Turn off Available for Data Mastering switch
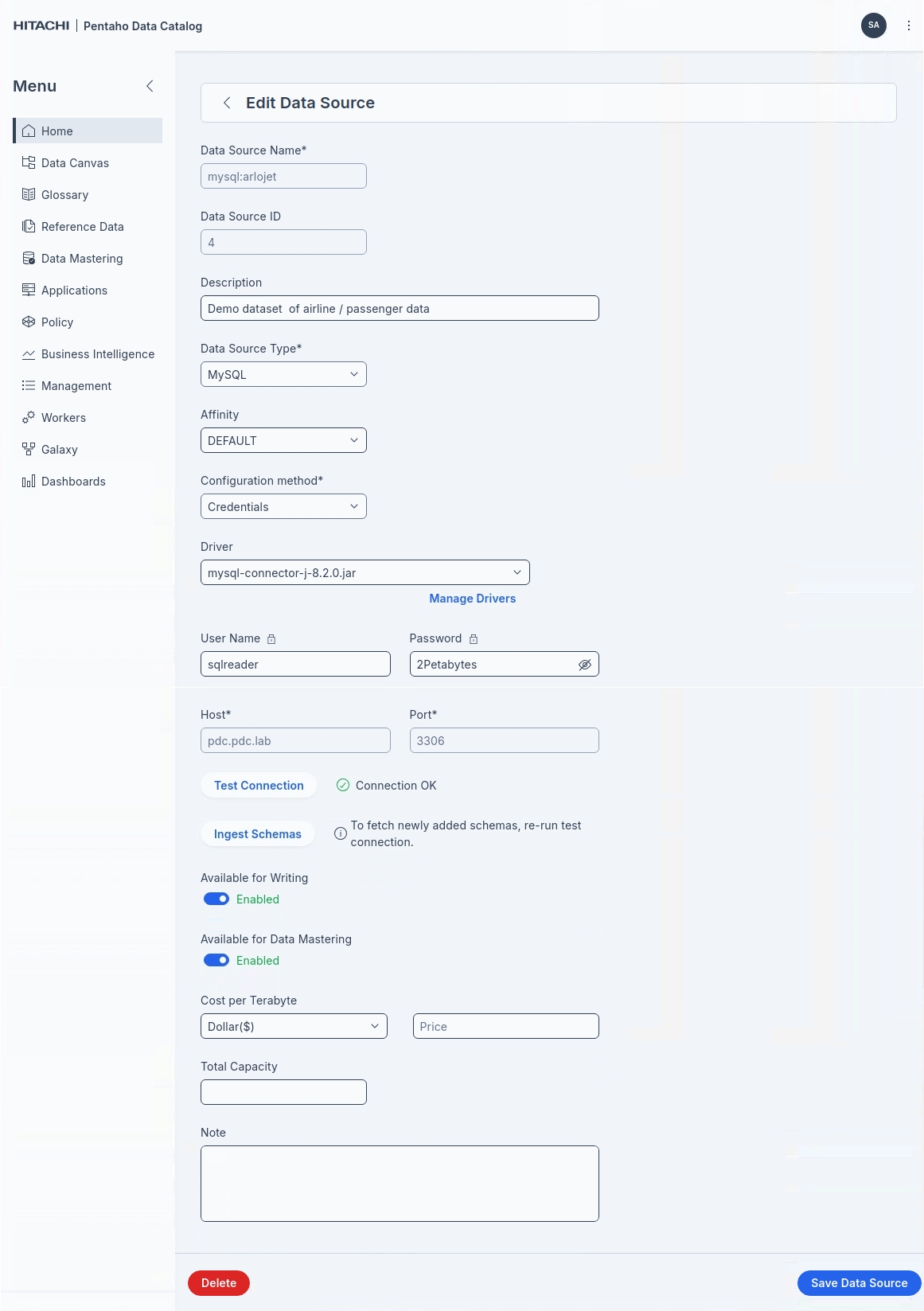Image resolution: width=924 pixels, height=1311 pixels. click(216, 960)
